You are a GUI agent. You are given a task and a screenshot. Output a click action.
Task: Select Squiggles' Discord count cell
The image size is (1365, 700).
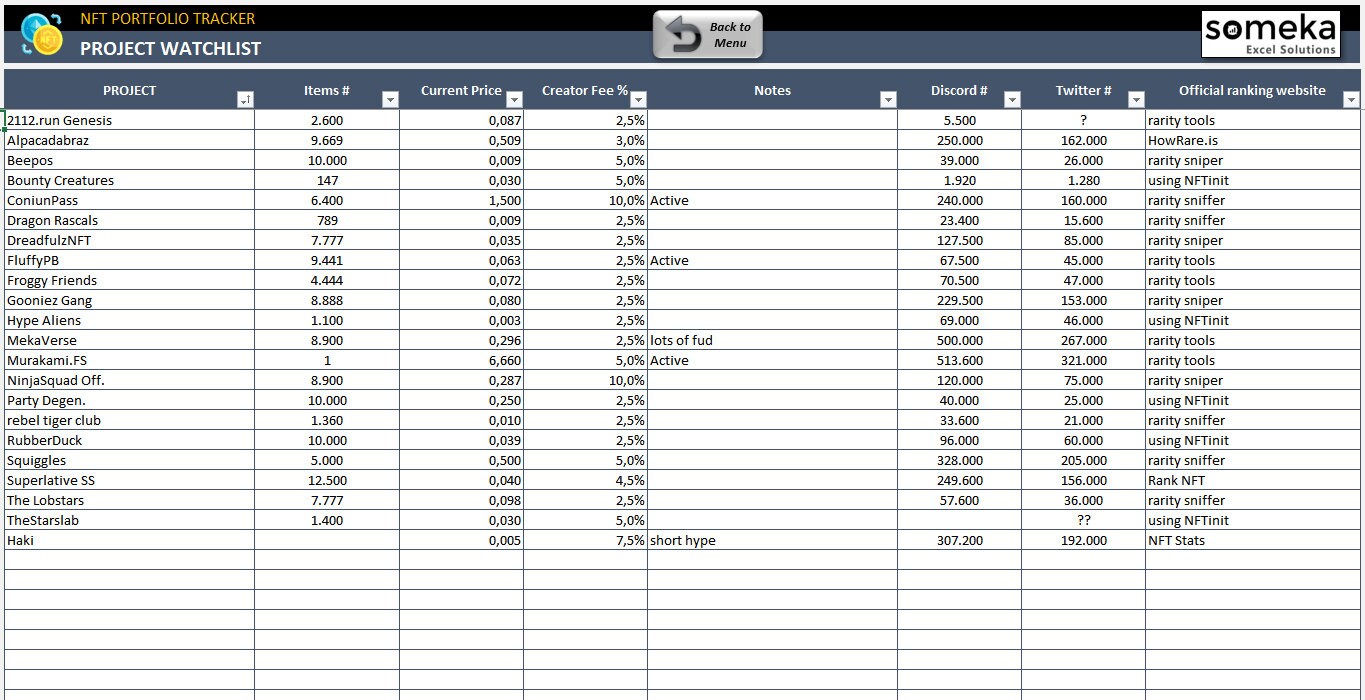tap(959, 460)
